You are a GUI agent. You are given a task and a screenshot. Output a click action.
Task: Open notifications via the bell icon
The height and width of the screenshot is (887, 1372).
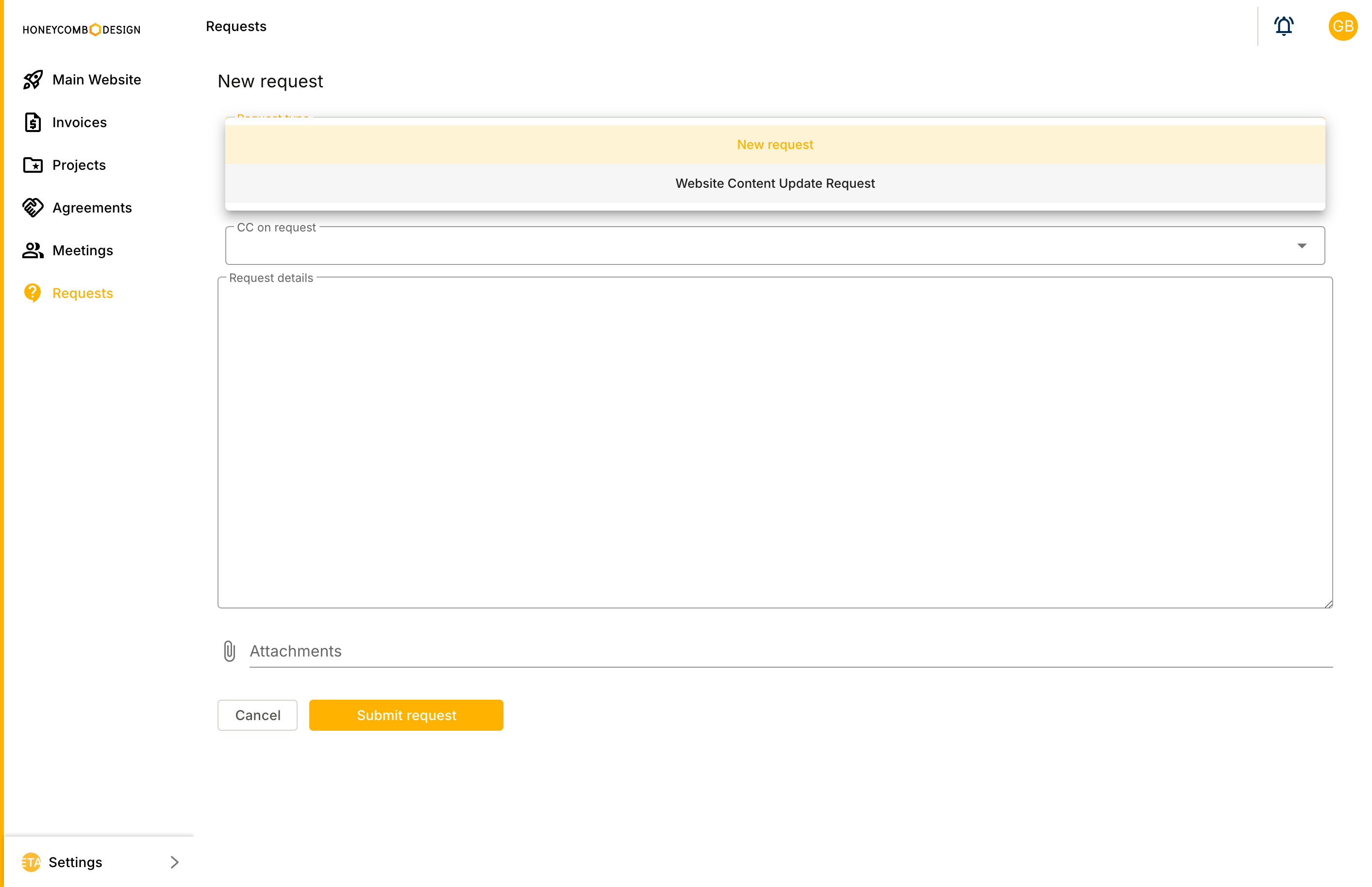pyautogui.click(x=1283, y=27)
